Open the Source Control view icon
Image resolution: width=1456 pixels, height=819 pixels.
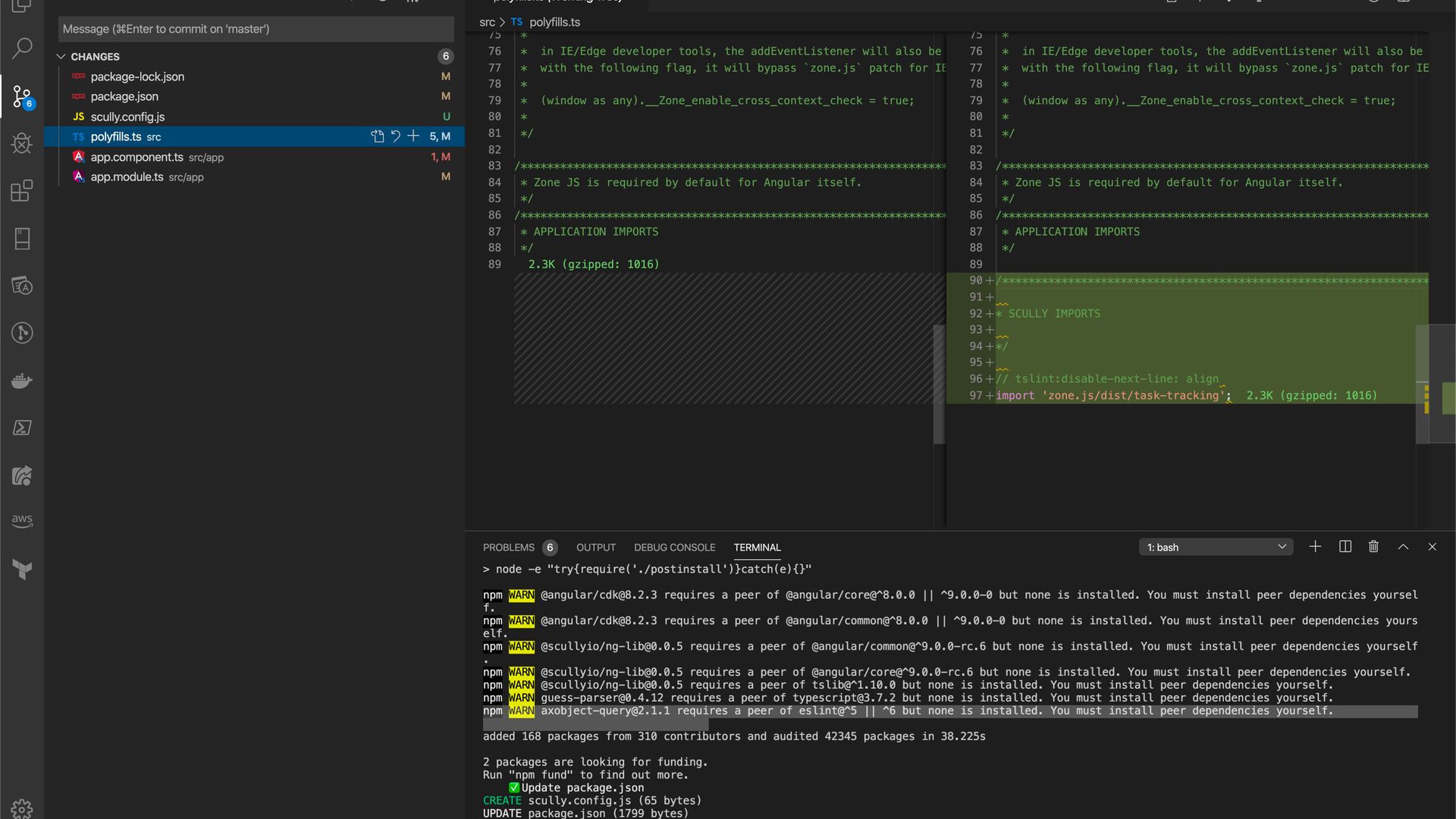point(22,96)
